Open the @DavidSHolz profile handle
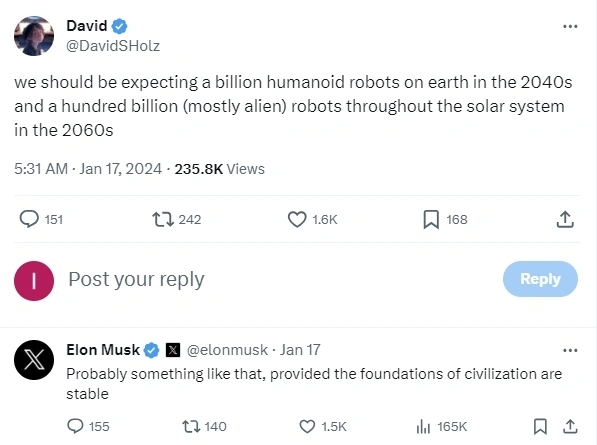The width and height of the screenshot is (597, 445). 113,46
